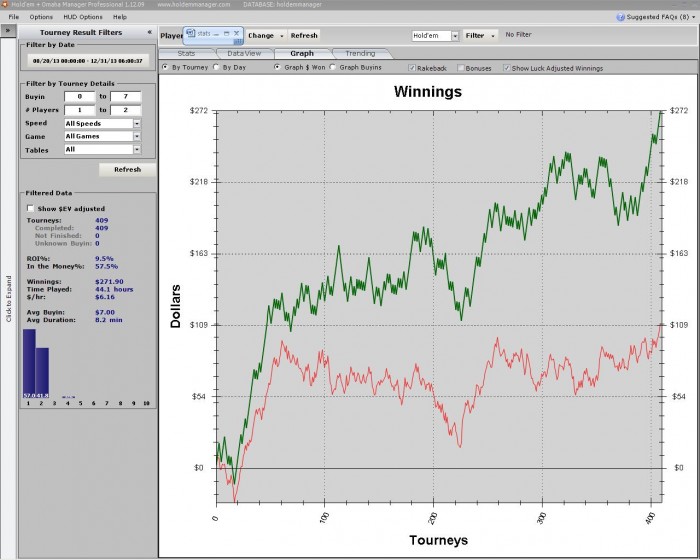Screen dimensions: 700x560
Task: Click Refresh button under tourney filters
Action: pyautogui.click(x=128, y=170)
